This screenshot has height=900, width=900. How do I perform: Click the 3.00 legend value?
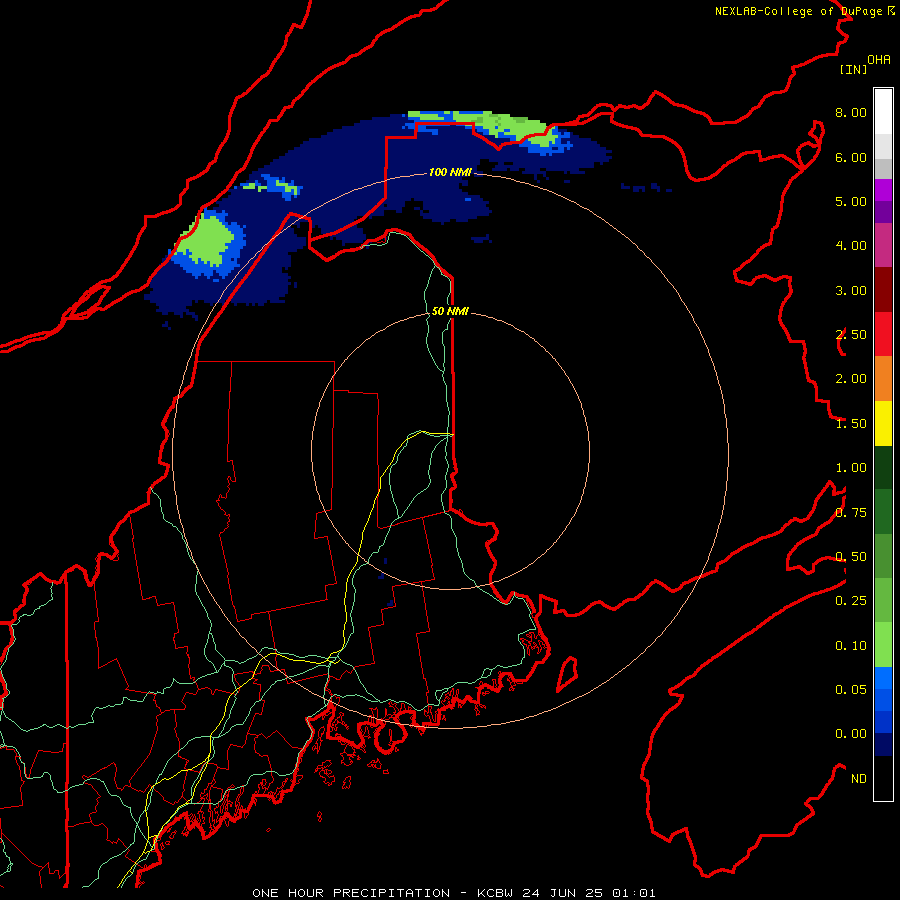[x=851, y=290]
